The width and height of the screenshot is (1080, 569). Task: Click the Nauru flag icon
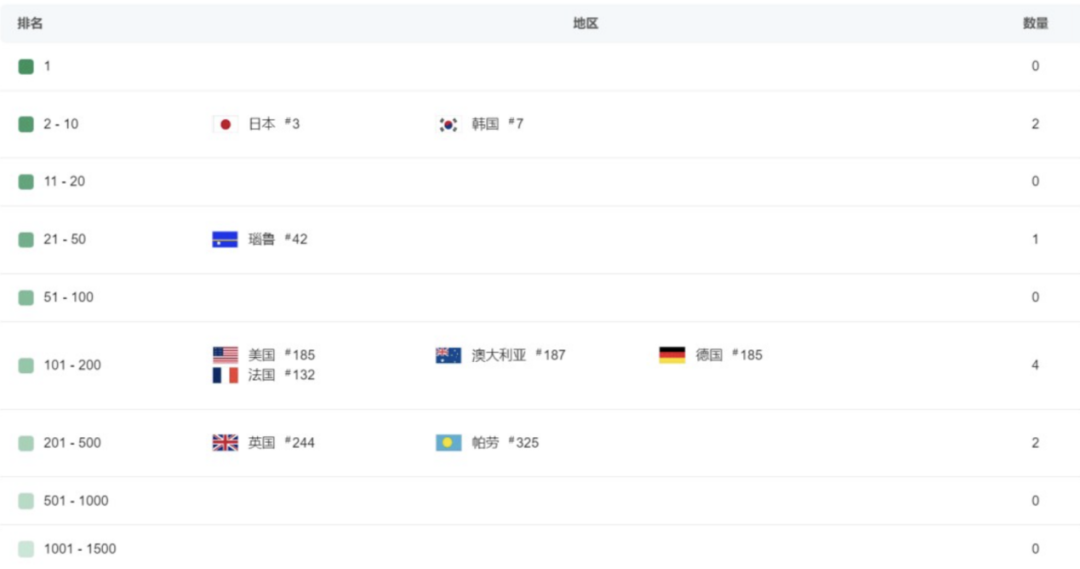(225, 239)
